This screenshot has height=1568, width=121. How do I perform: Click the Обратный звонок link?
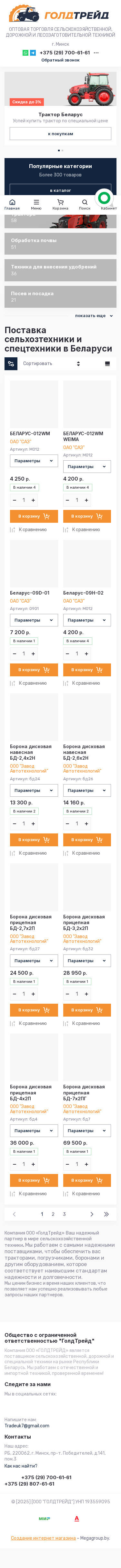61,60
